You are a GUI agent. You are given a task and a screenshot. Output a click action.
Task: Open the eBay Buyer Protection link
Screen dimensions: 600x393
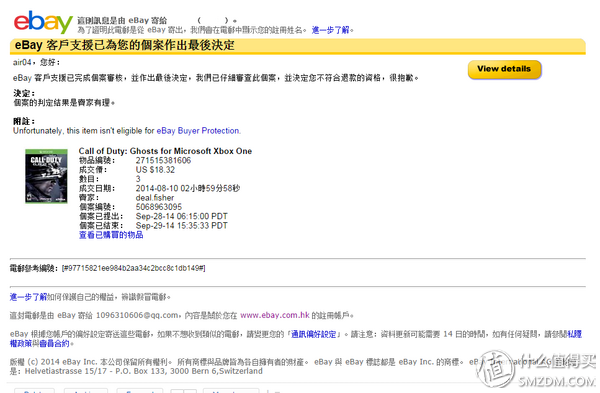tap(198, 131)
